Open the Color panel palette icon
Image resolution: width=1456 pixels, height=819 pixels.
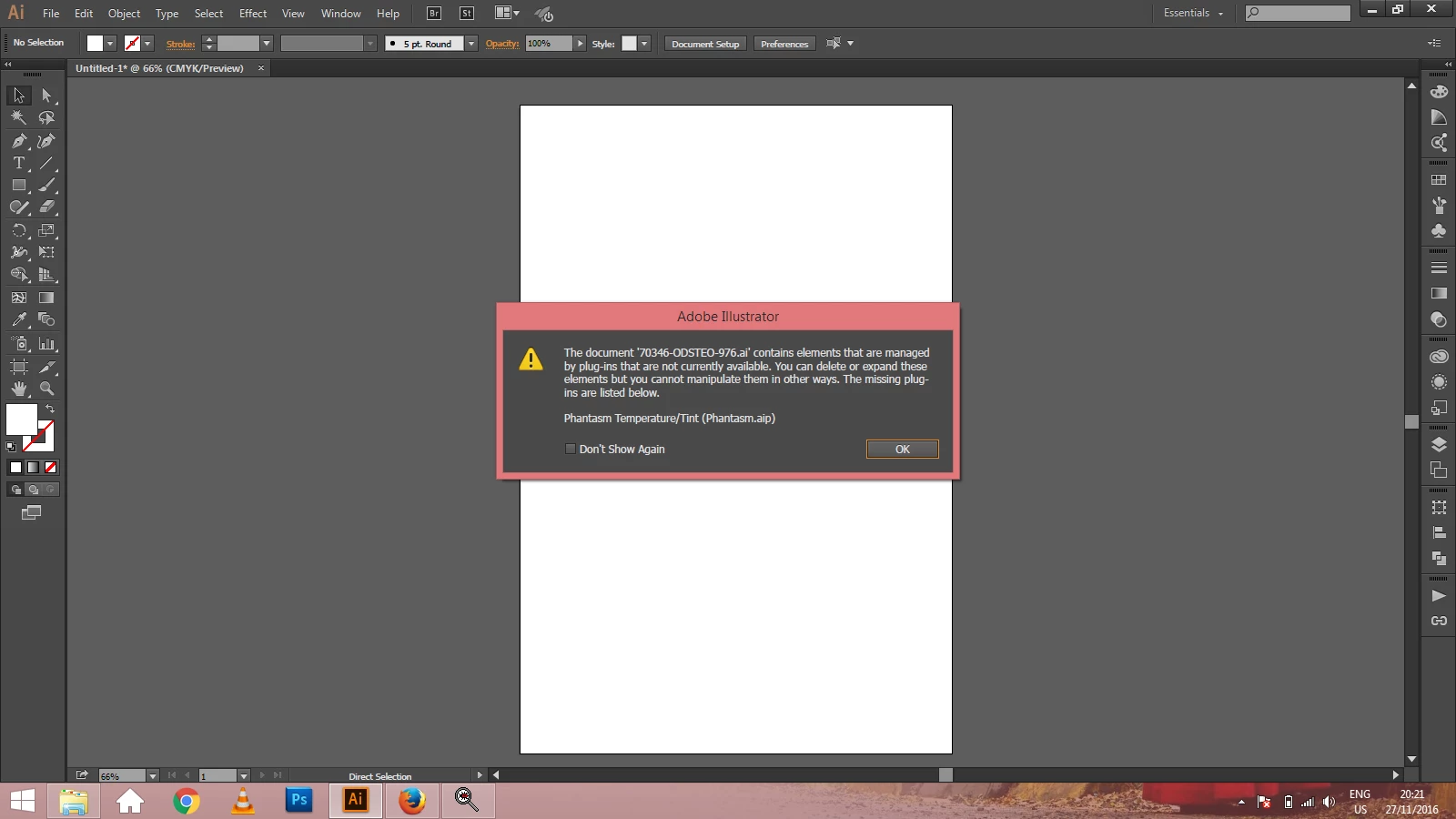[1439, 92]
